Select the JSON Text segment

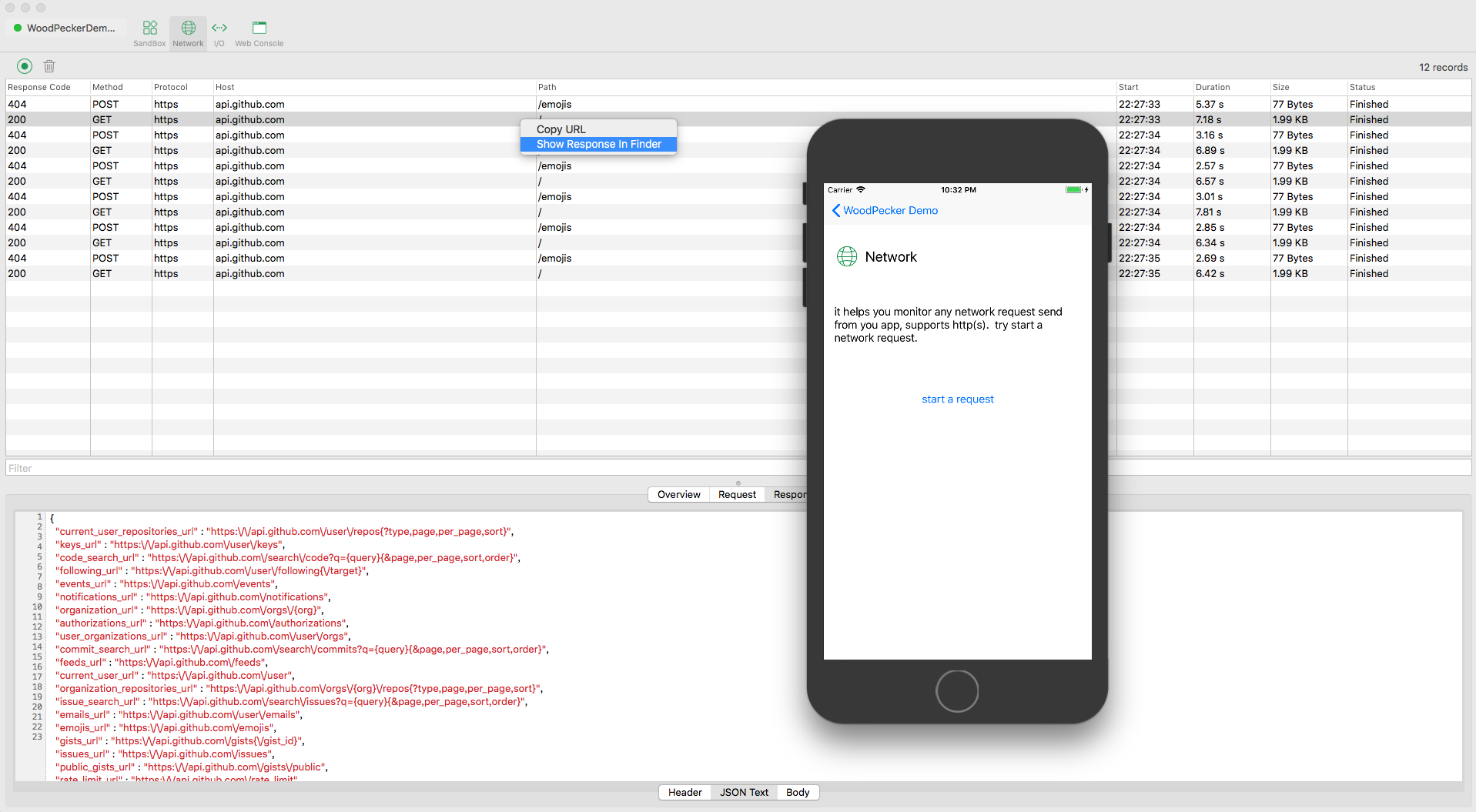pyautogui.click(x=744, y=792)
